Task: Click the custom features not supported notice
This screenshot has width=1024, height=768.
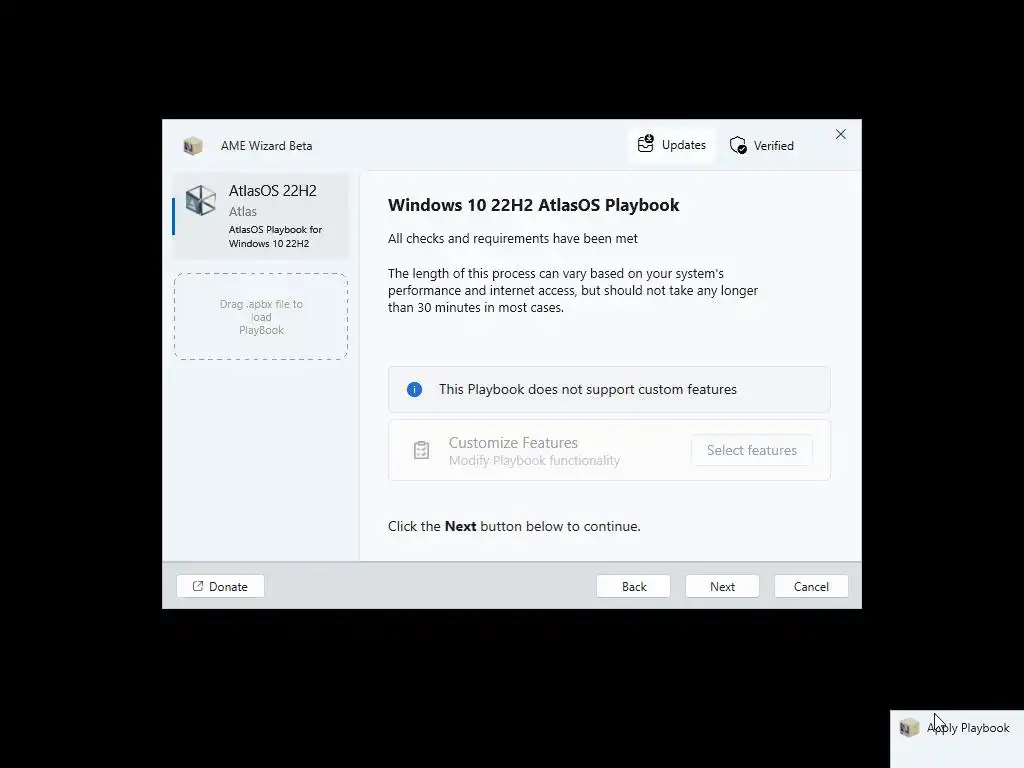Action: point(609,390)
